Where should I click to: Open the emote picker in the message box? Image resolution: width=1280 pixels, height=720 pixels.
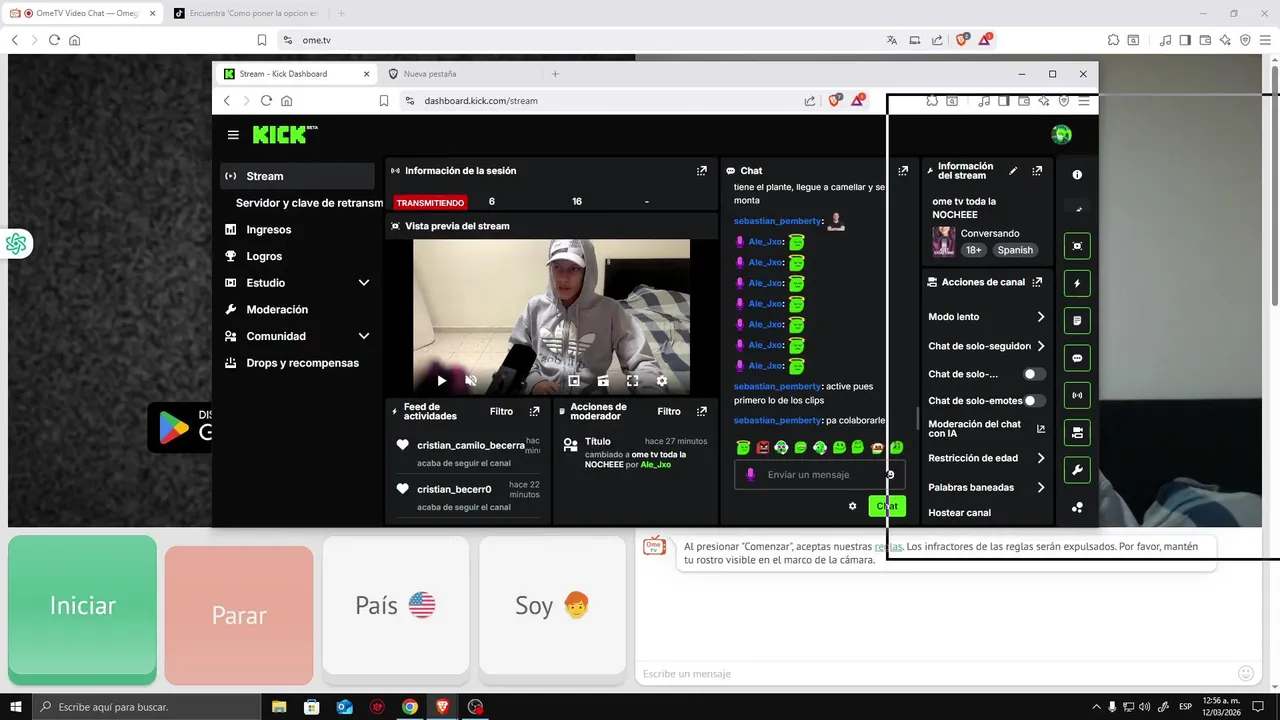(890, 475)
